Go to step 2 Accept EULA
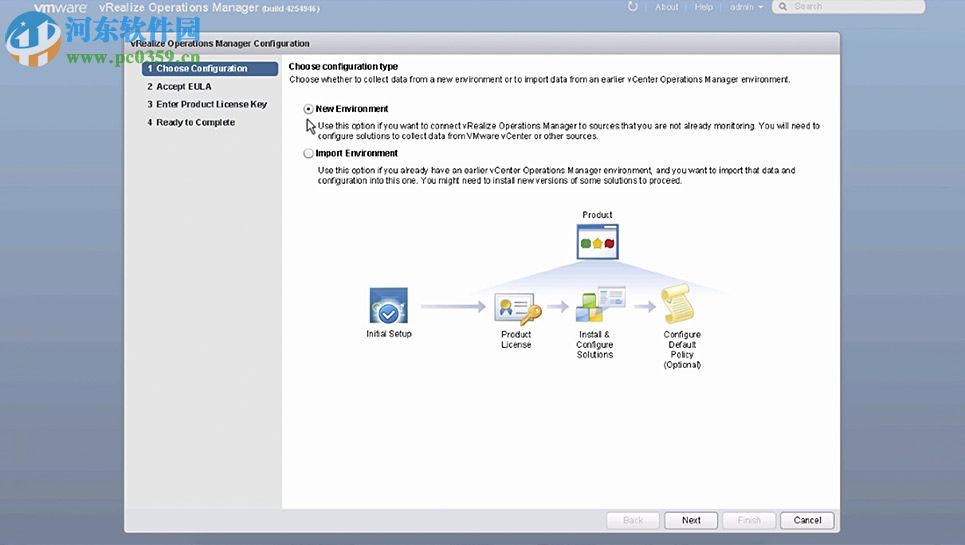Viewport: 965px width, 545px height. point(179,87)
